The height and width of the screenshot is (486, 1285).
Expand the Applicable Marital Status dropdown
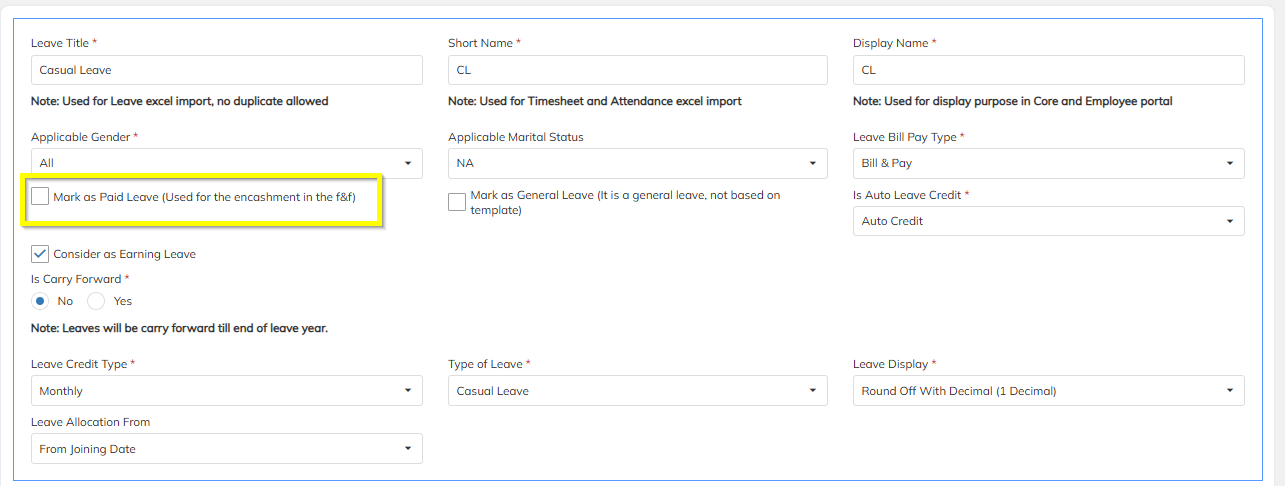pyautogui.click(x=637, y=163)
